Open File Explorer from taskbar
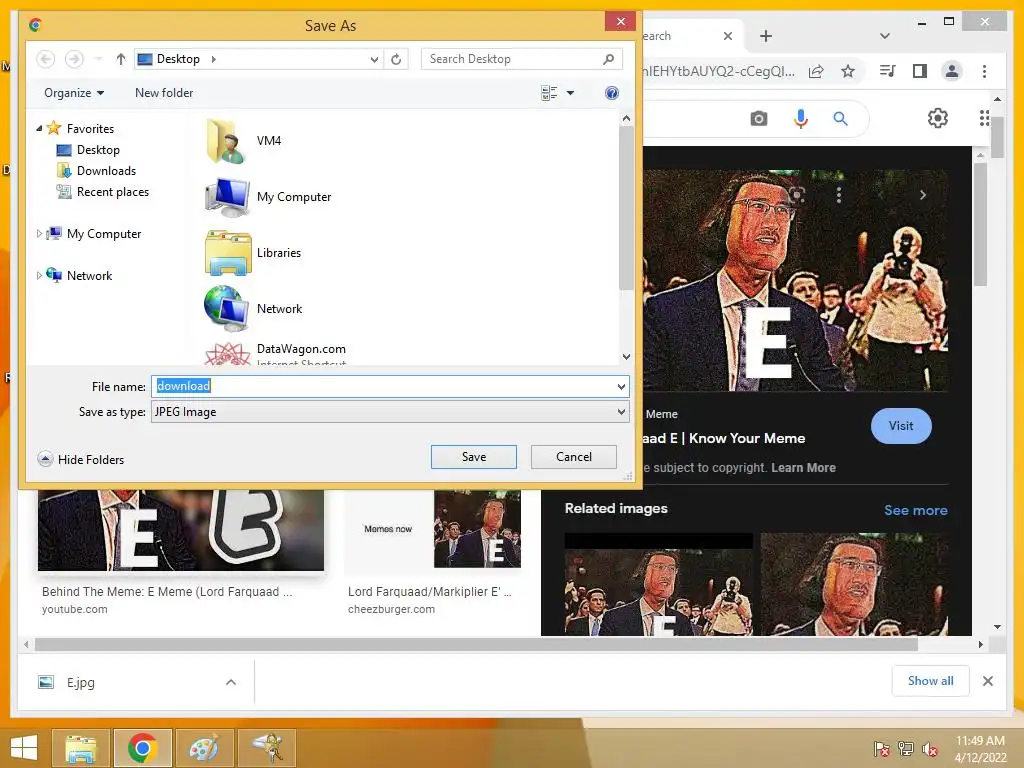This screenshot has height=768, width=1024. (81, 748)
